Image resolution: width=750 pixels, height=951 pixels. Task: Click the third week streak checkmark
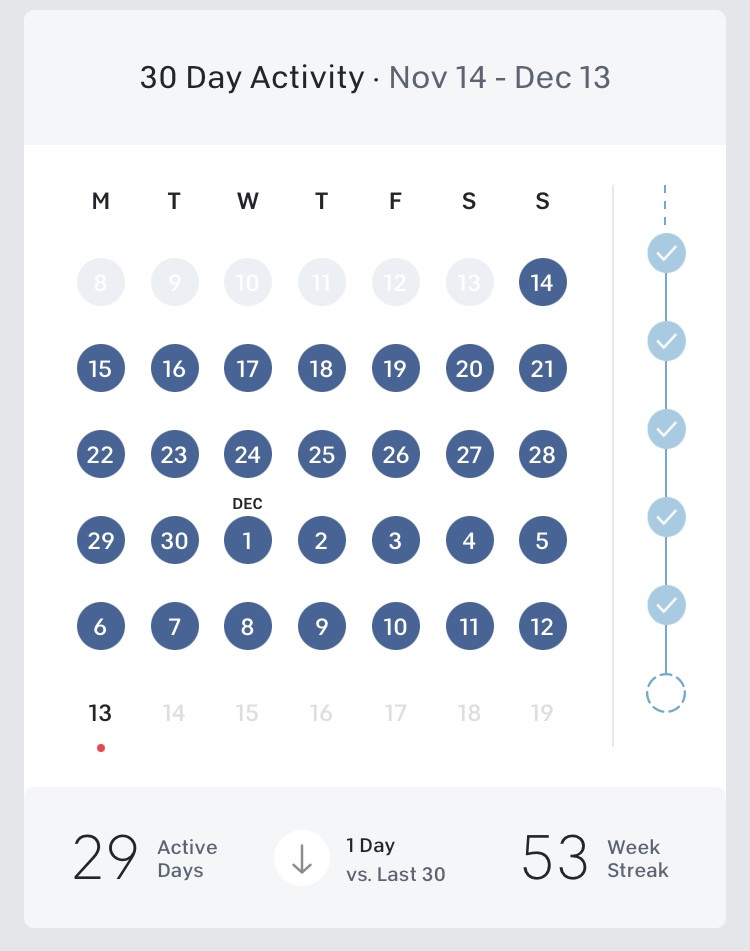coord(666,429)
